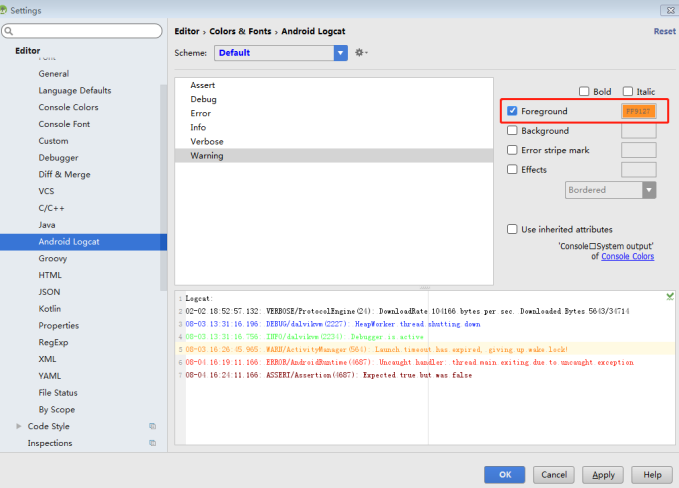
Task: Select the Error log level
Action: click(x=334, y=113)
